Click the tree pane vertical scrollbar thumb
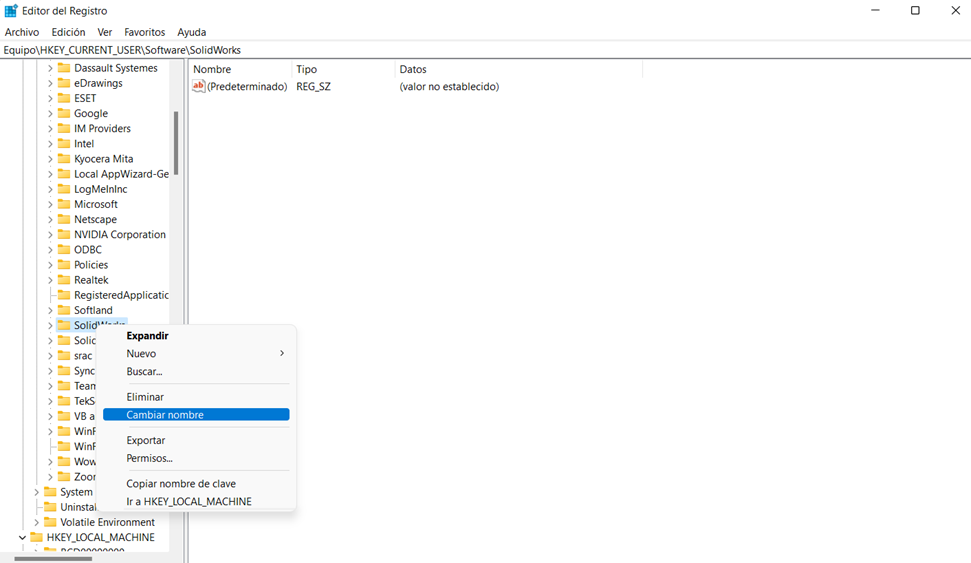Image resolution: width=971 pixels, height=563 pixels. pyautogui.click(x=176, y=143)
